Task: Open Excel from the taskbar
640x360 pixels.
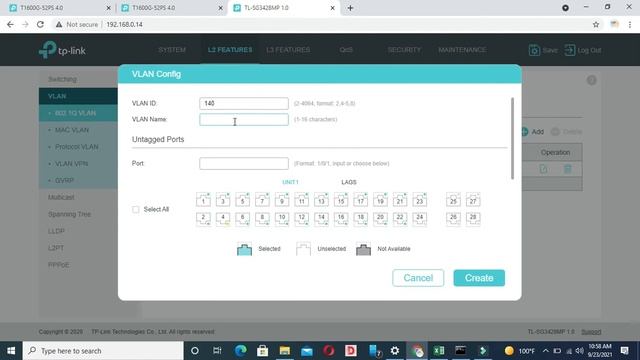Action: 439,351
